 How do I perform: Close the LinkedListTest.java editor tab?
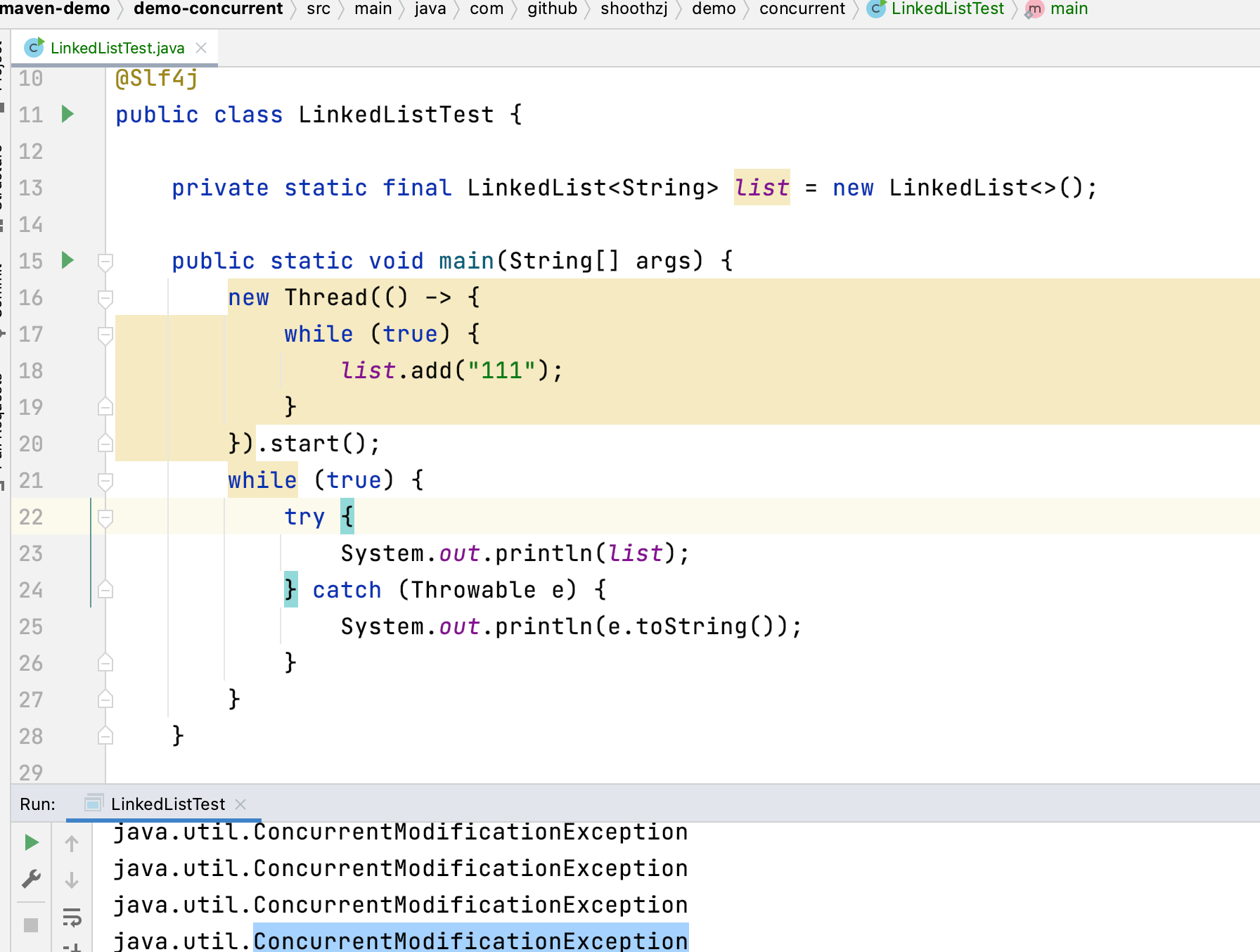point(201,48)
